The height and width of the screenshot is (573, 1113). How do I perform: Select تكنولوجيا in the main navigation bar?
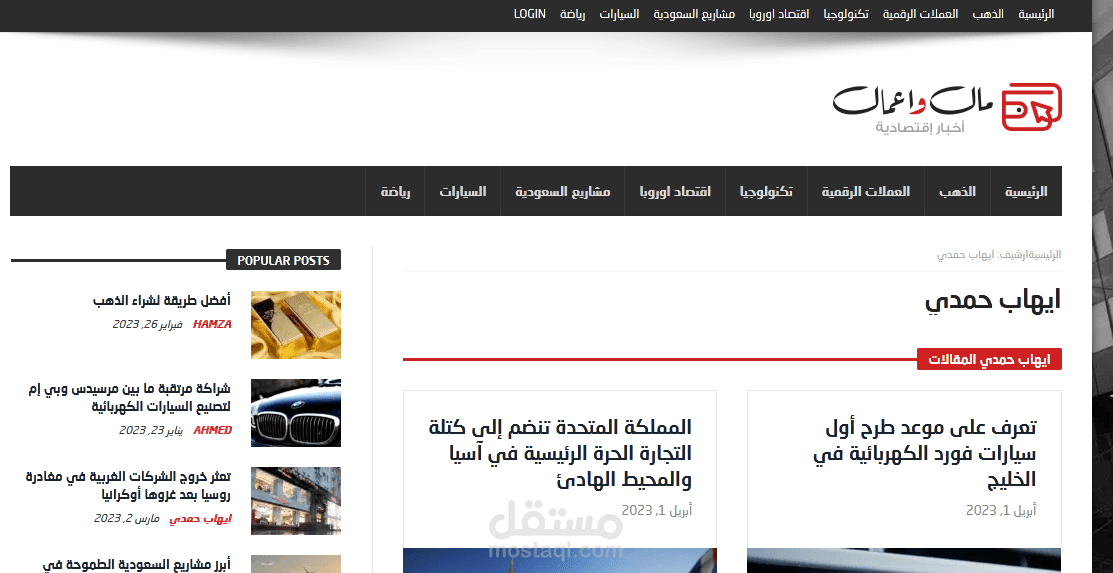pos(767,191)
